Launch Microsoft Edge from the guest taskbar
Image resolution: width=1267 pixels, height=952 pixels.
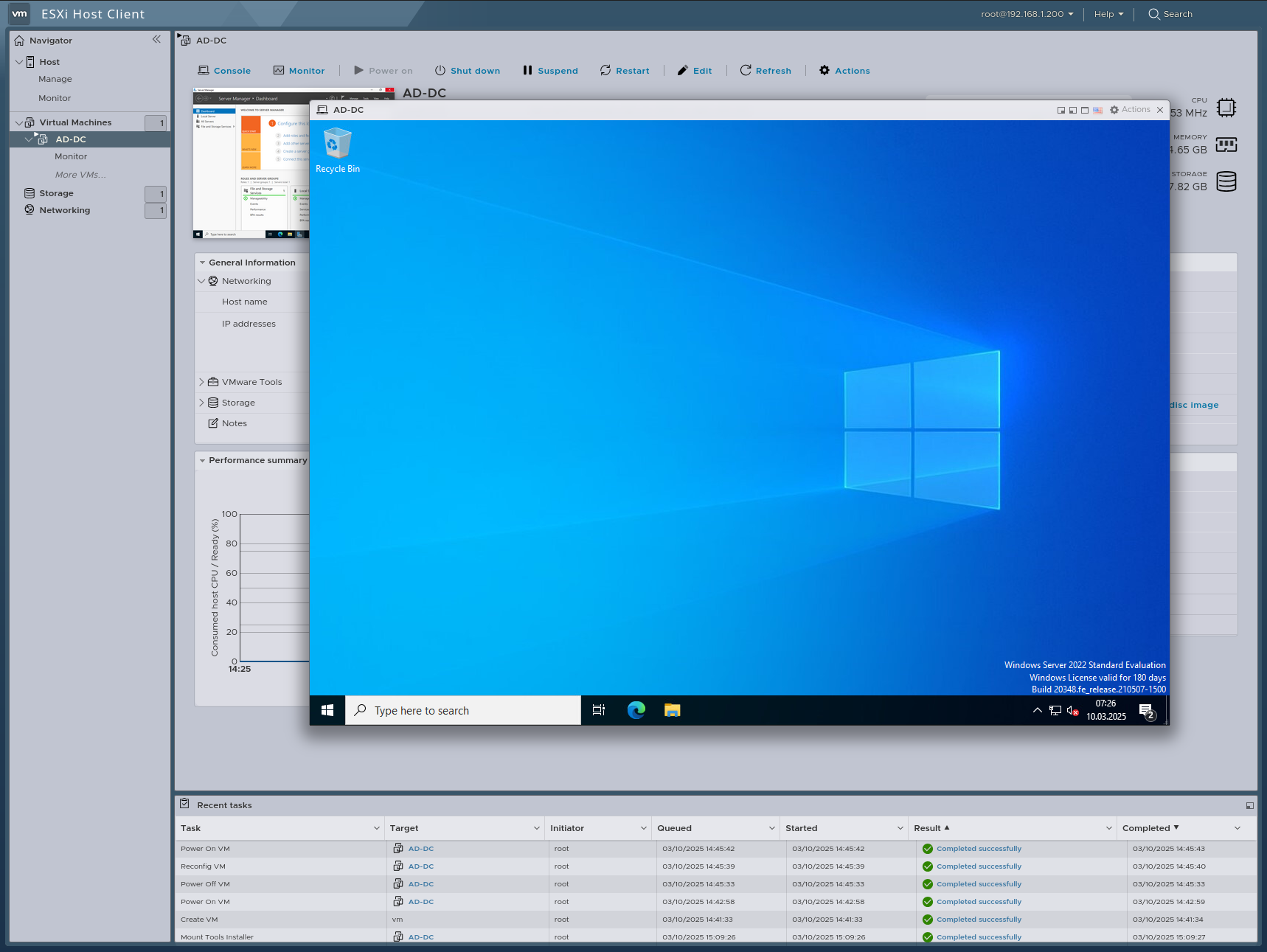[x=635, y=710]
